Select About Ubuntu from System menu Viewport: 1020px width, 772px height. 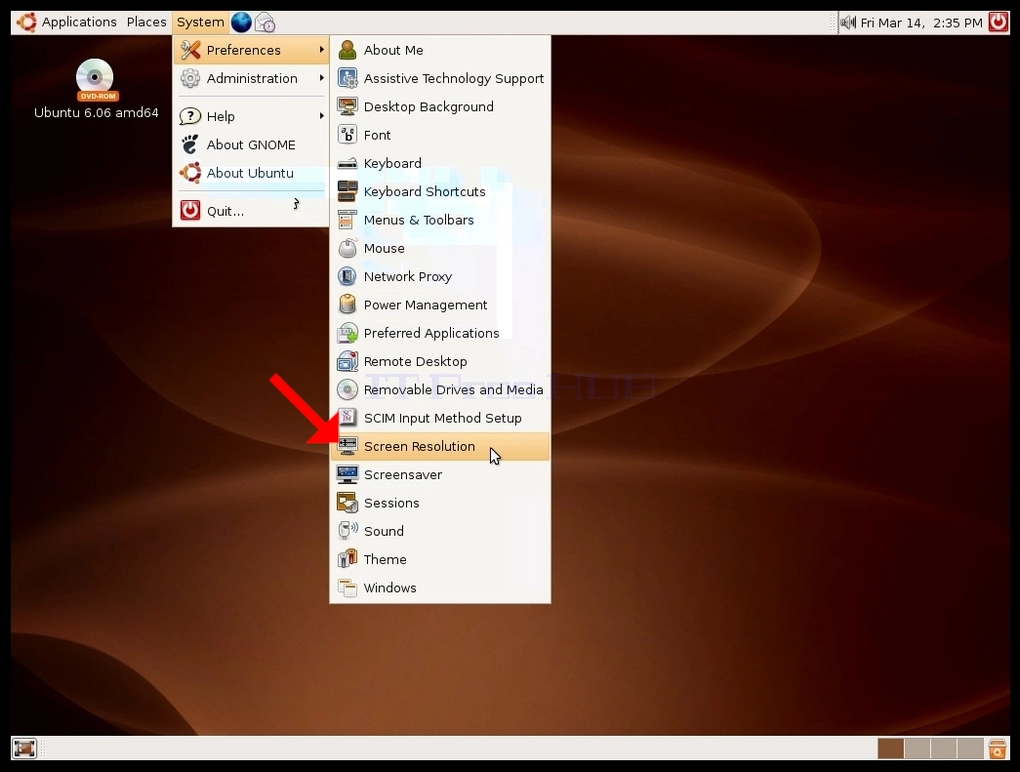tap(251, 173)
